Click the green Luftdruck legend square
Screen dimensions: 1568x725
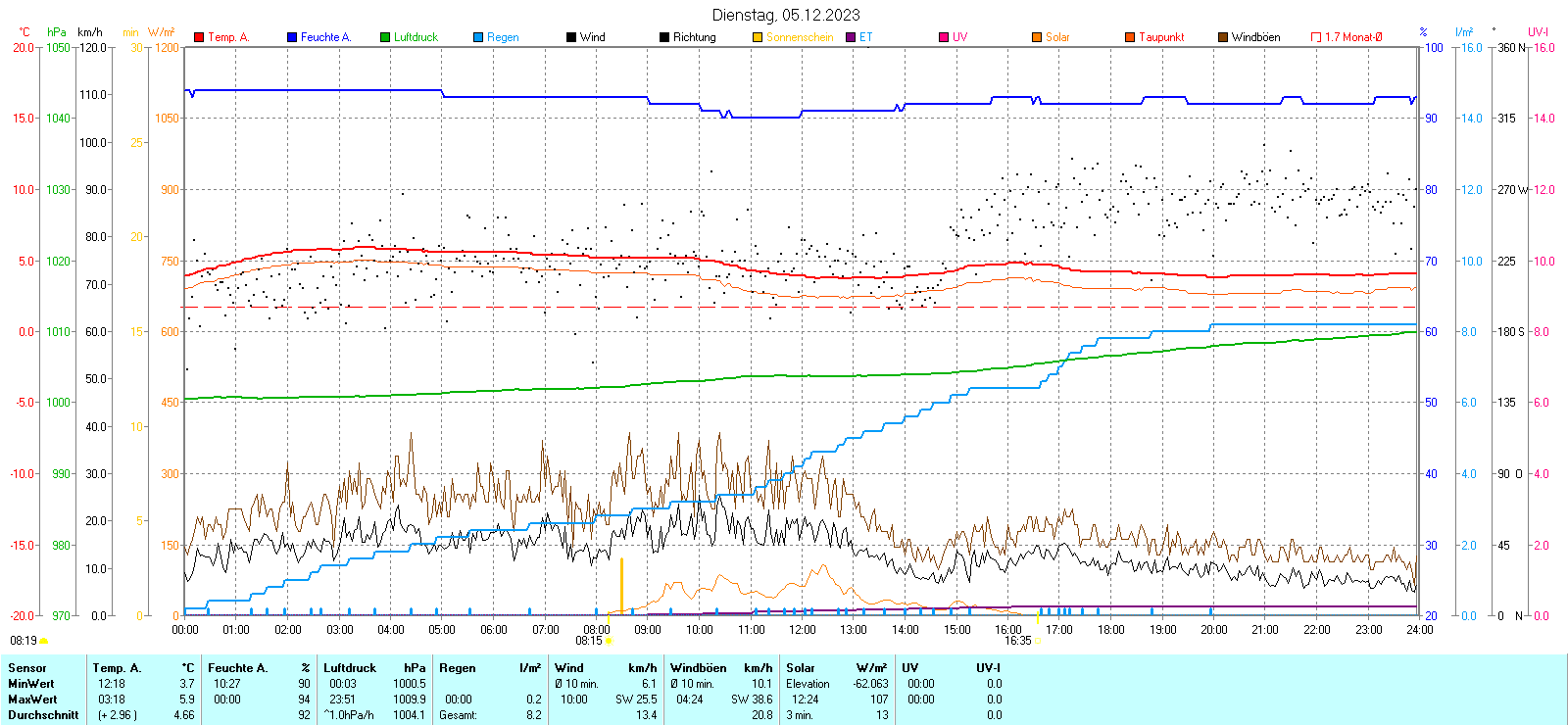[x=385, y=37]
